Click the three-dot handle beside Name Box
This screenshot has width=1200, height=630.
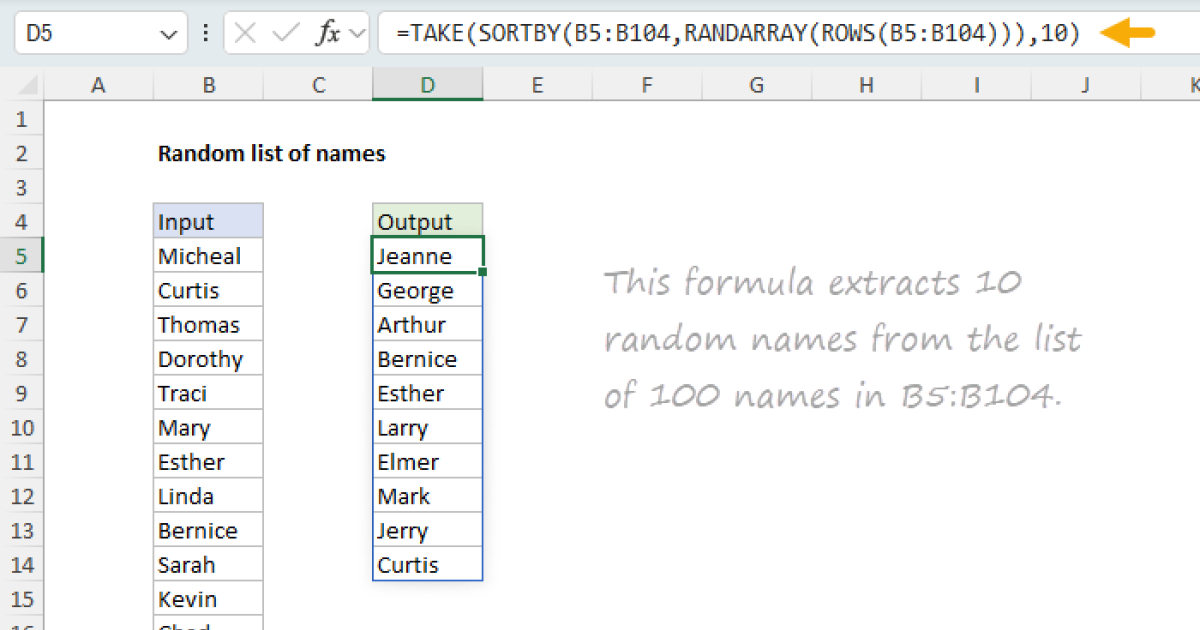[x=206, y=33]
